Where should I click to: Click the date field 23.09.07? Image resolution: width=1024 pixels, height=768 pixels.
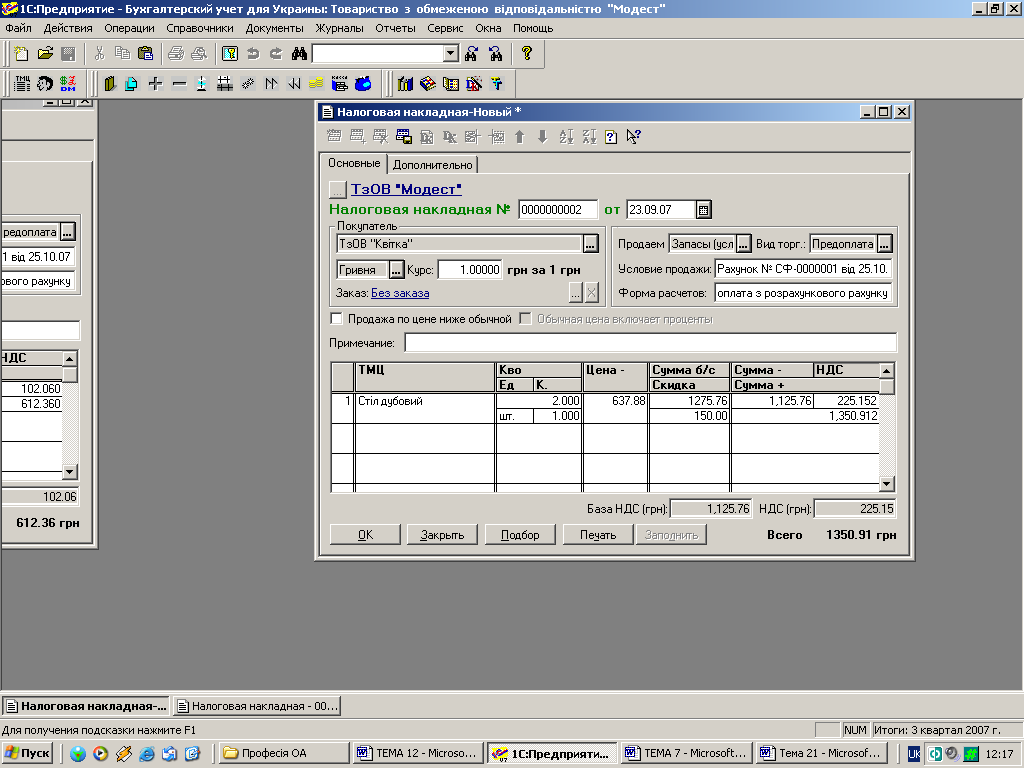660,210
